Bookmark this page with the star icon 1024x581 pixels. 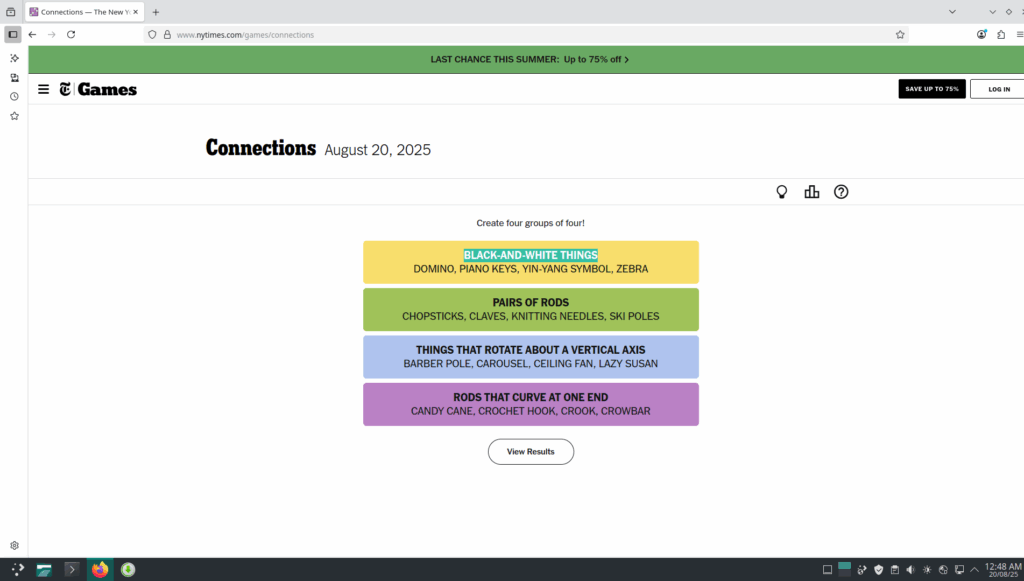point(900,34)
